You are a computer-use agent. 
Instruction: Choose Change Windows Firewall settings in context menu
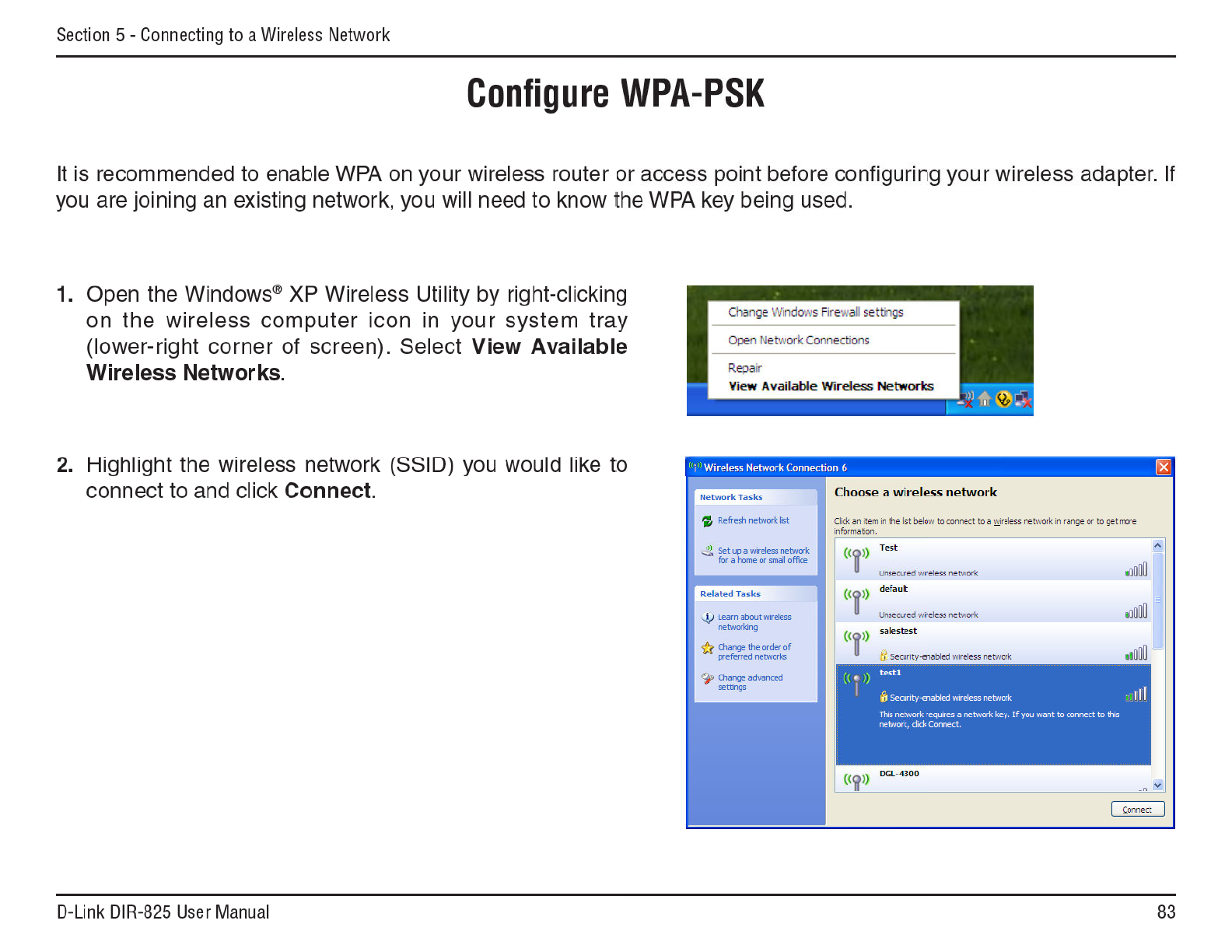coord(816,312)
